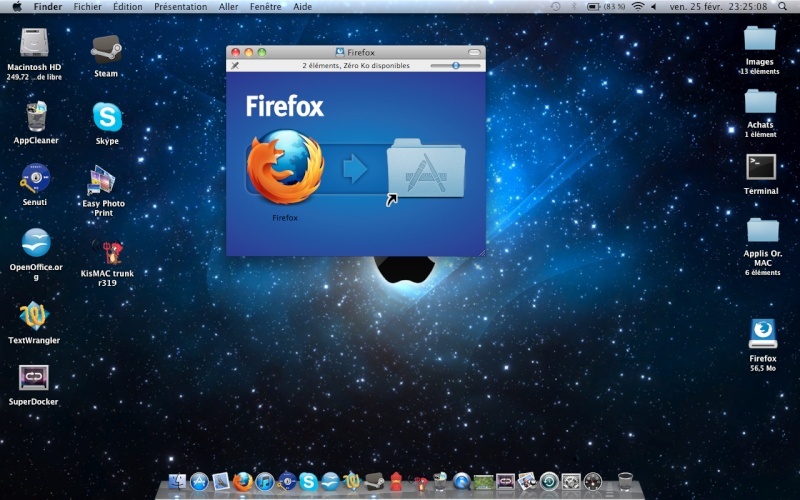Image resolution: width=800 pixels, height=500 pixels.
Task: Open System Preferences from the Dock
Action: [571, 482]
